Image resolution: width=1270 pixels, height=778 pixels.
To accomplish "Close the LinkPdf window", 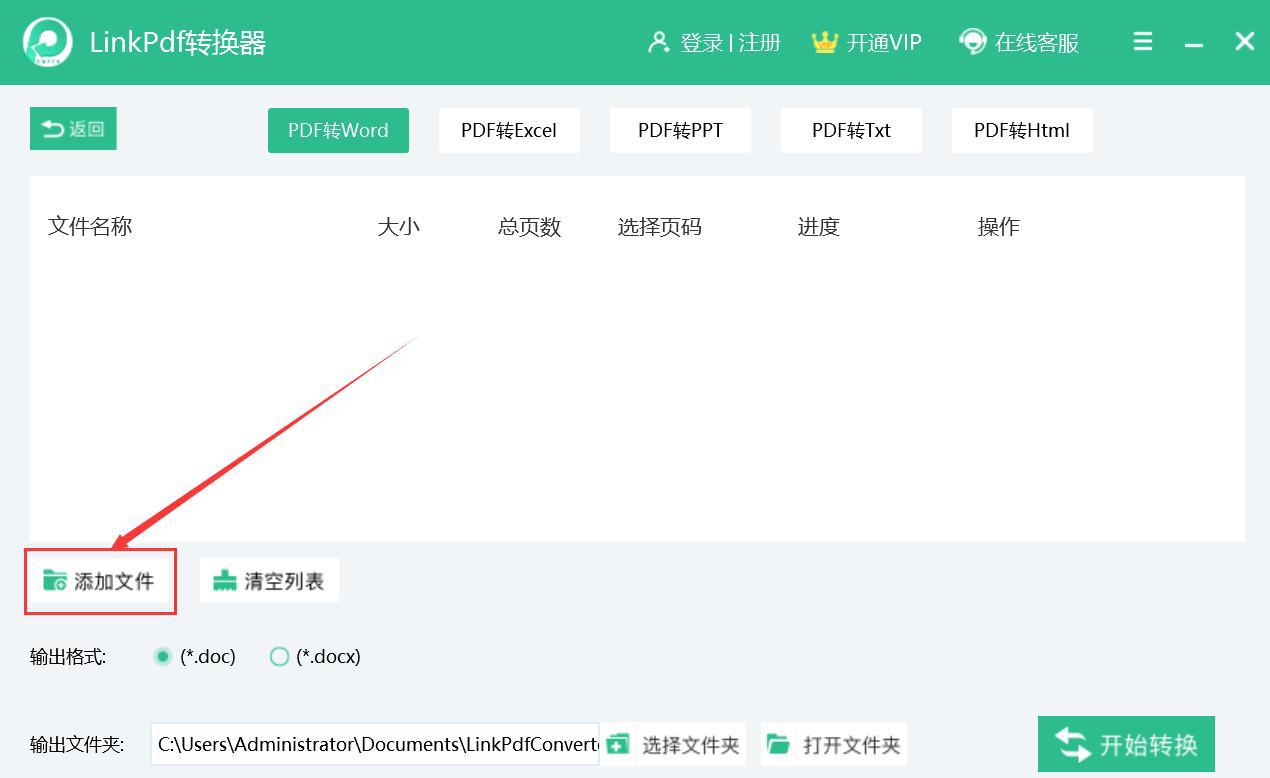I will pos(1244,41).
